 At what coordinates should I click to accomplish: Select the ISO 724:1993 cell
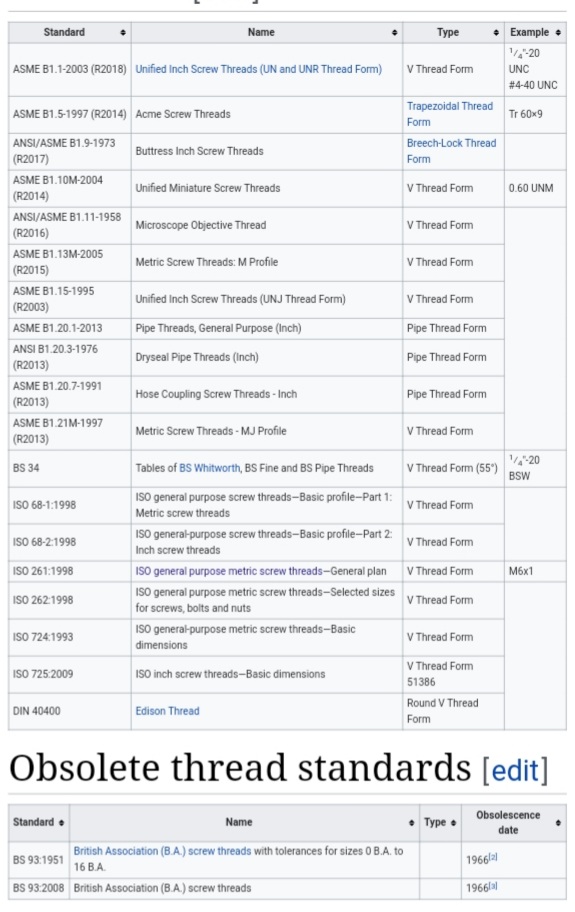click(70, 637)
